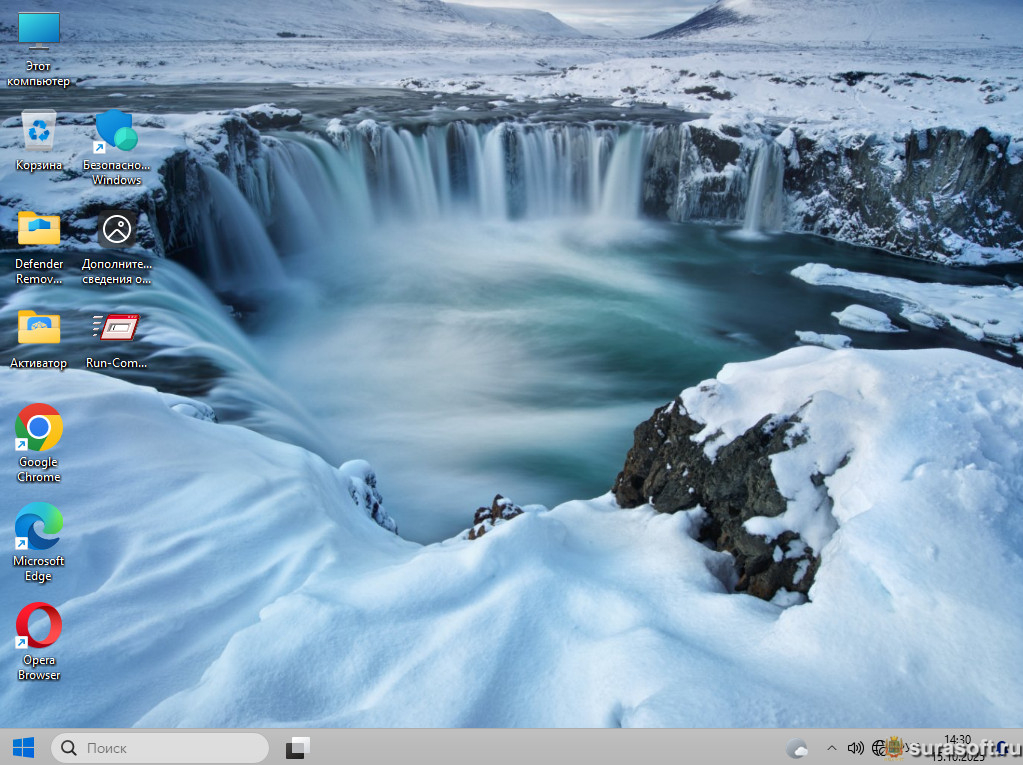This screenshot has width=1023, height=765.
Task: Open Task View from the taskbar
Action: [298, 747]
